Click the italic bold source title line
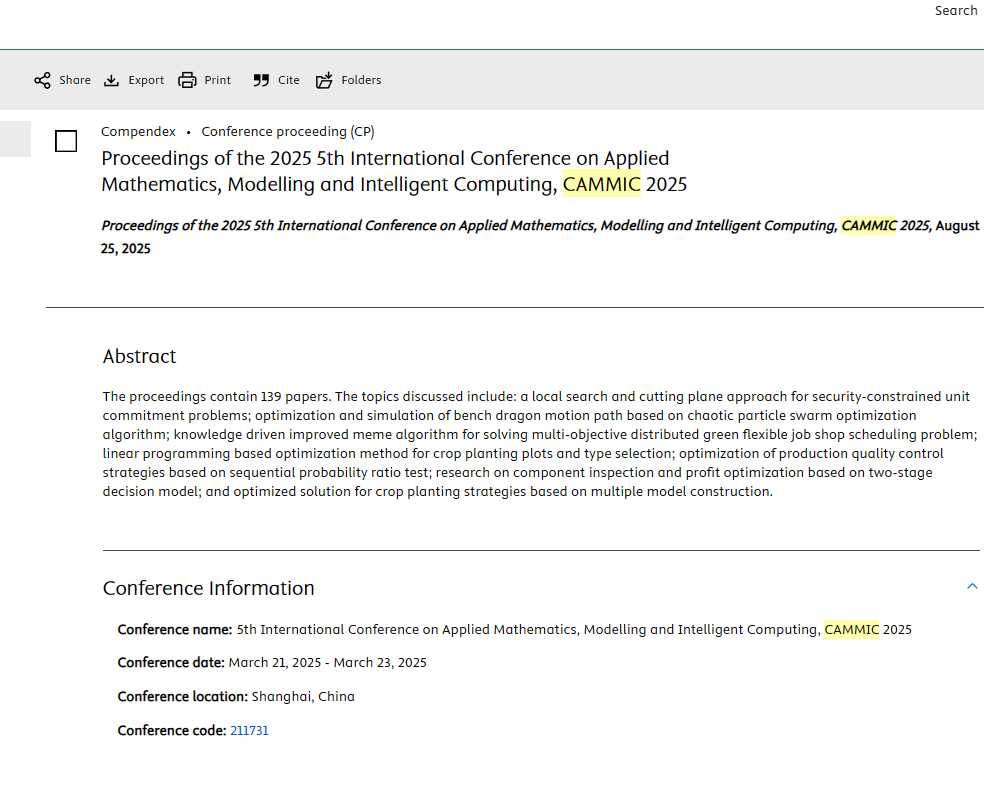 coord(468,226)
